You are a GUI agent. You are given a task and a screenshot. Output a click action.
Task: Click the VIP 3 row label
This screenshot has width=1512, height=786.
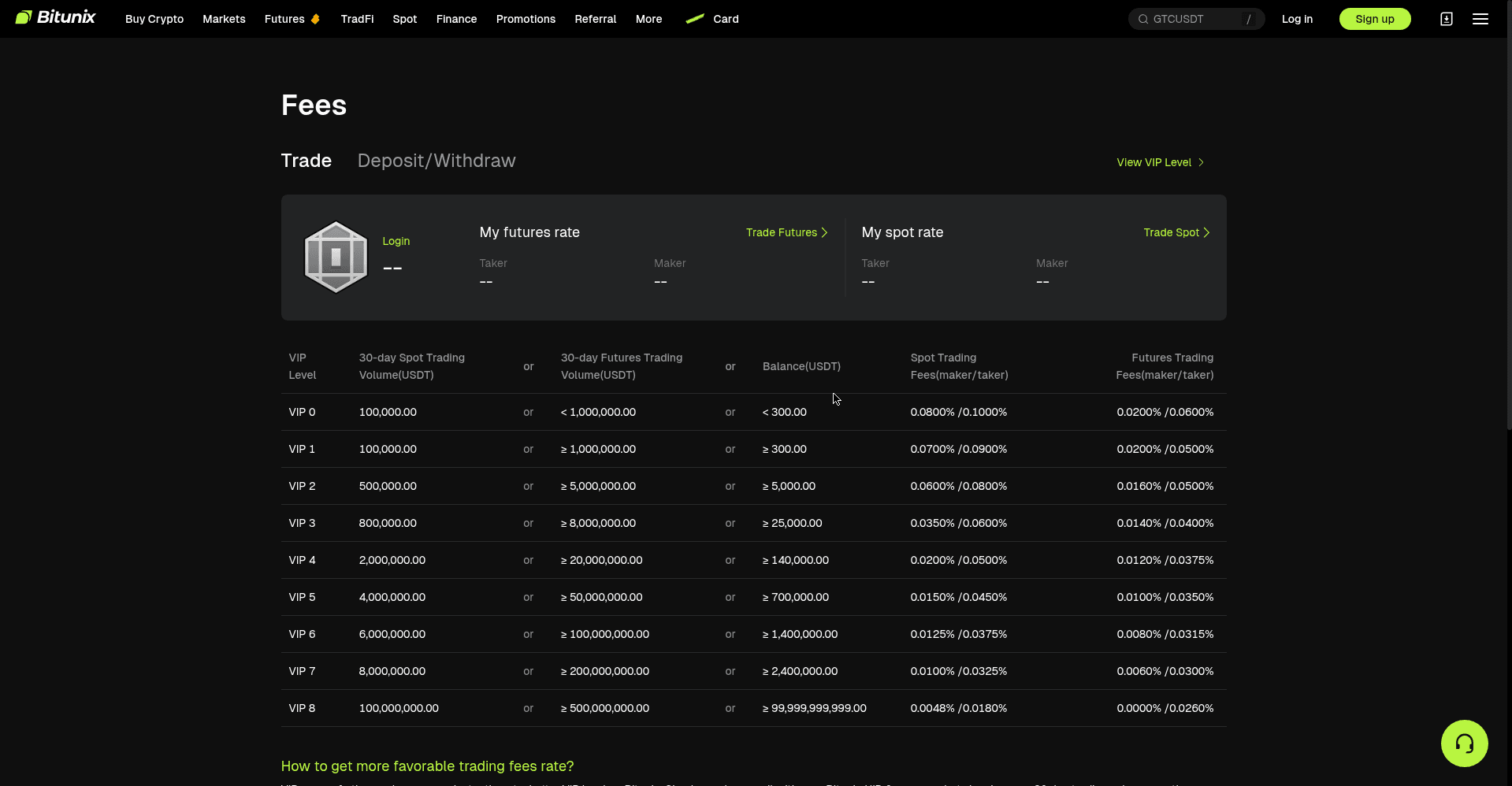303,523
